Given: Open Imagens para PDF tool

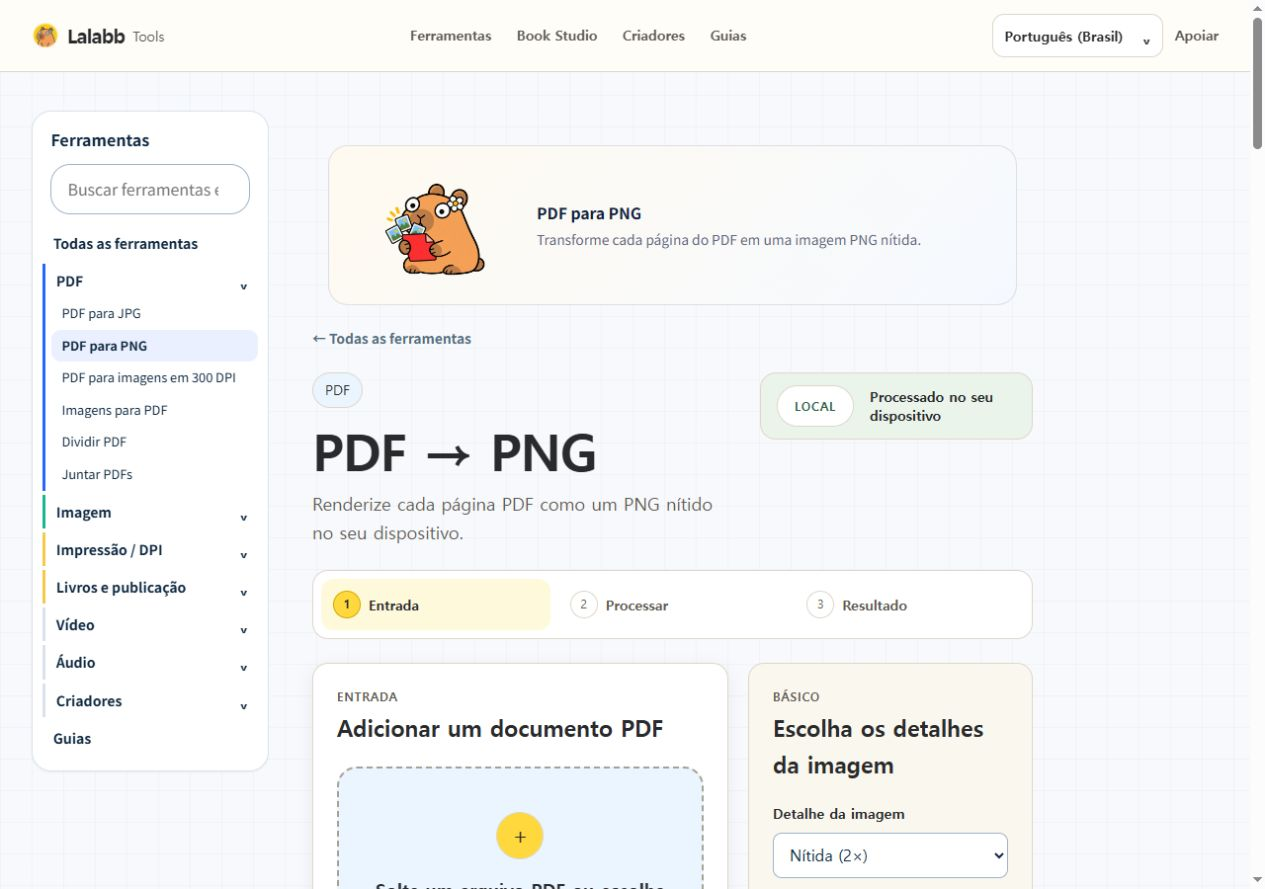Looking at the screenshot, I should click(x=114, y=410).
